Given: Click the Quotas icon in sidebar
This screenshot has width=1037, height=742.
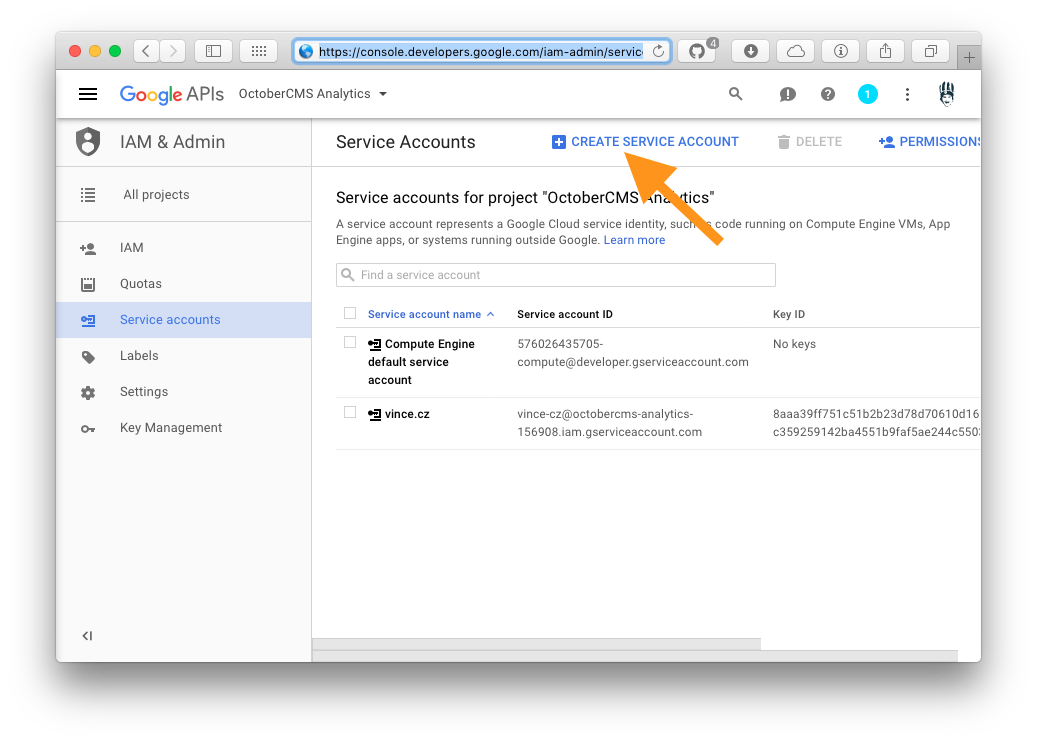Looking at the screenshot, I should [88, 284].
